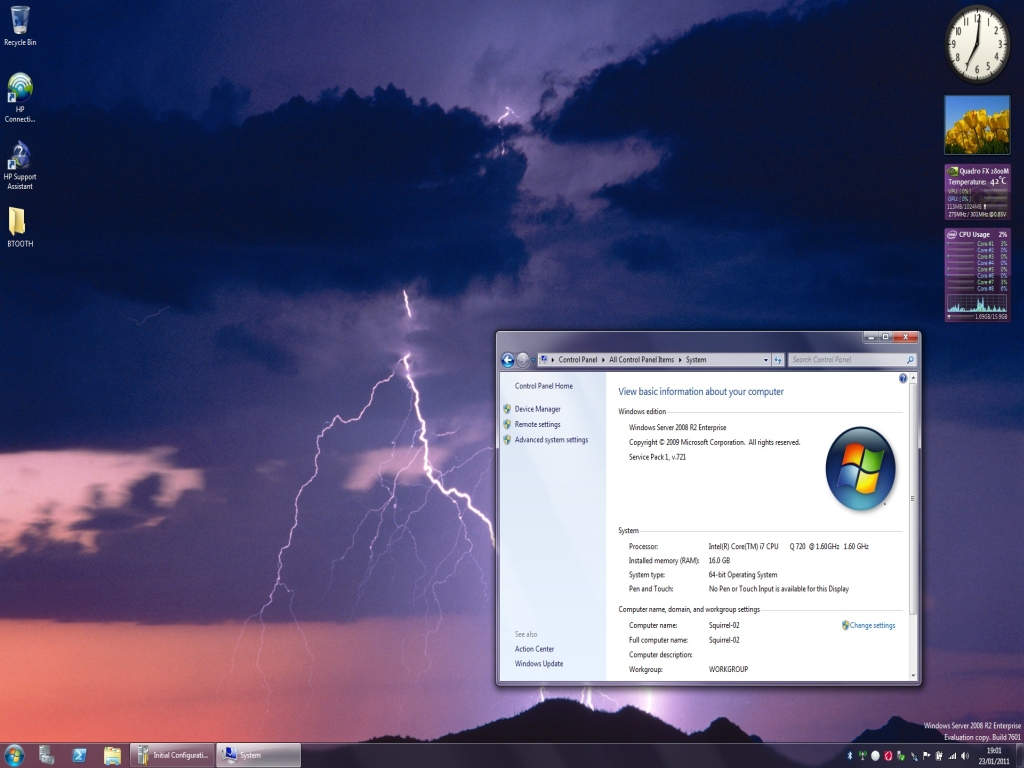
Task: Open the Start menu orb
Action: click(x=14, y=756)
